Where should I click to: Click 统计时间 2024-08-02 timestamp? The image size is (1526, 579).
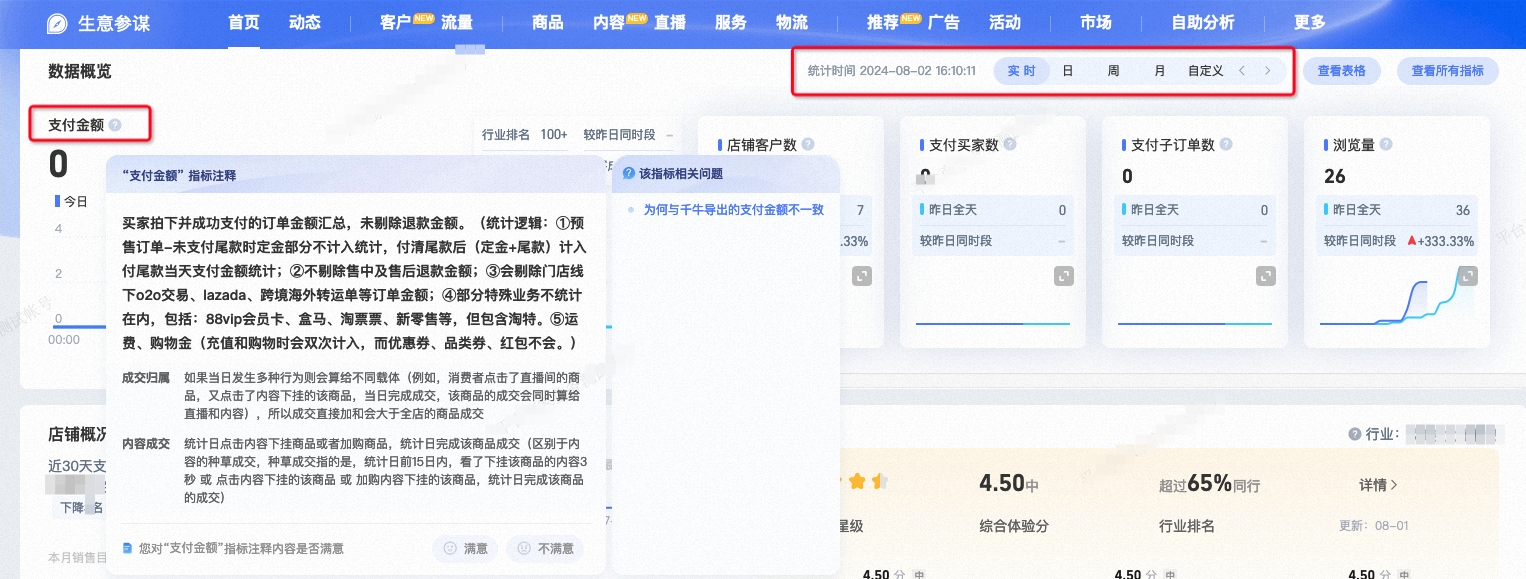(x=891, y=71)
